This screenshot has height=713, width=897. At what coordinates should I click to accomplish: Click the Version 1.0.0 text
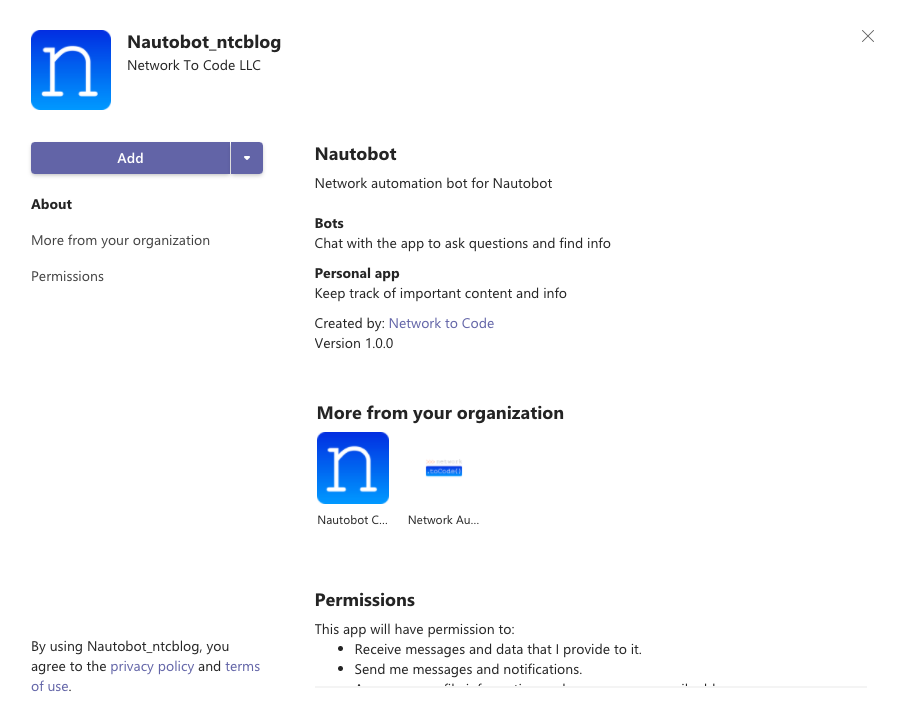[x=354, y=343]
